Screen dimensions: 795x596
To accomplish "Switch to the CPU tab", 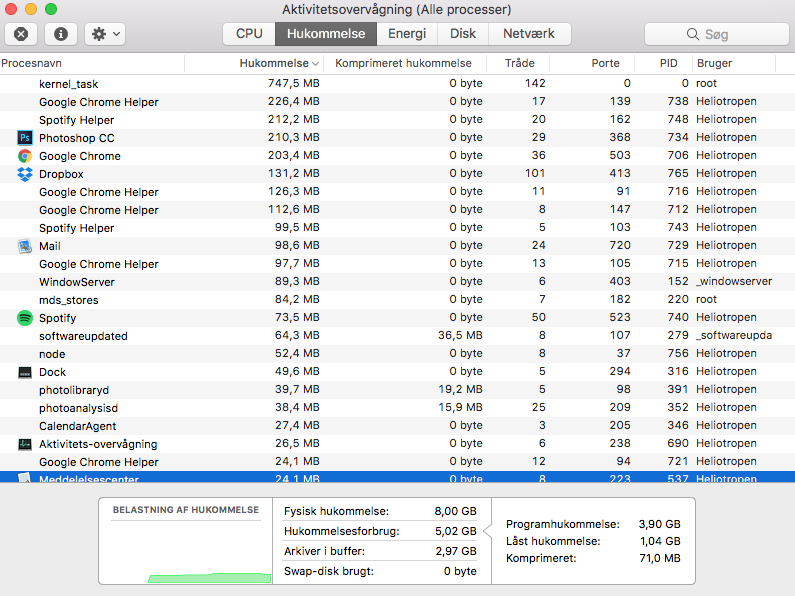I will [x=249, y=34].
